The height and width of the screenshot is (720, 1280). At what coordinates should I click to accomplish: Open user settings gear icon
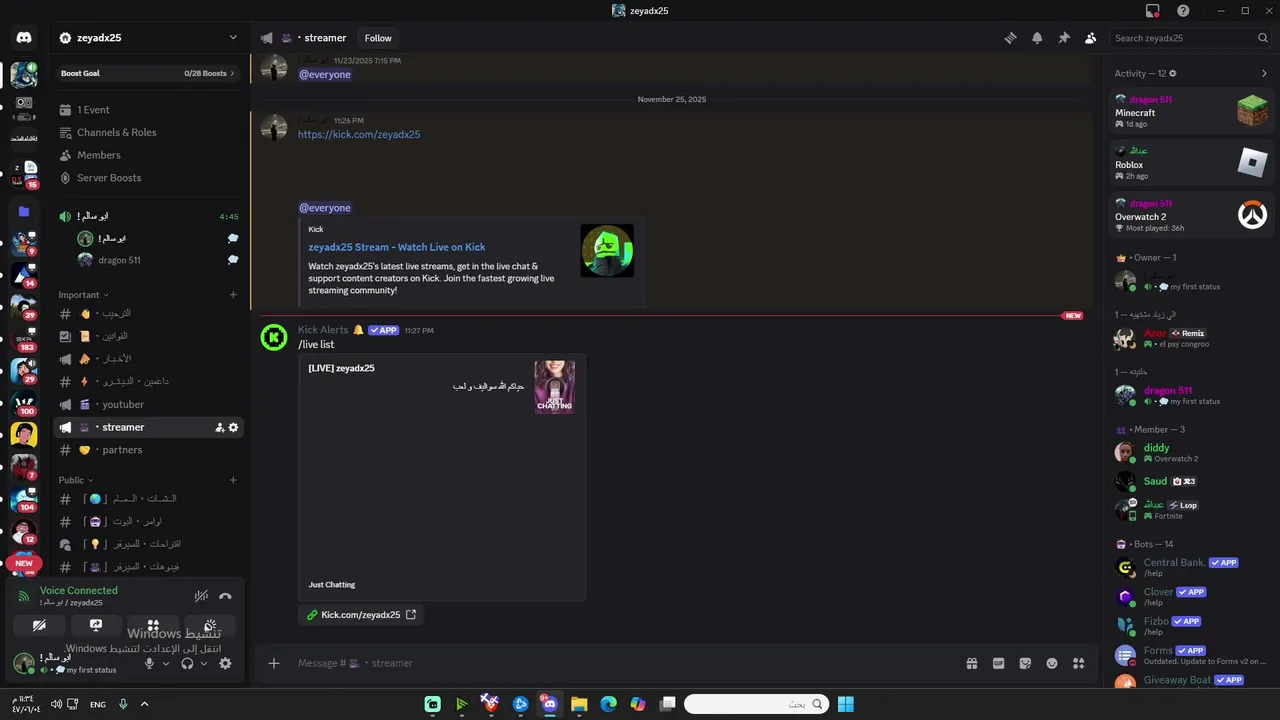coord(225,663)
